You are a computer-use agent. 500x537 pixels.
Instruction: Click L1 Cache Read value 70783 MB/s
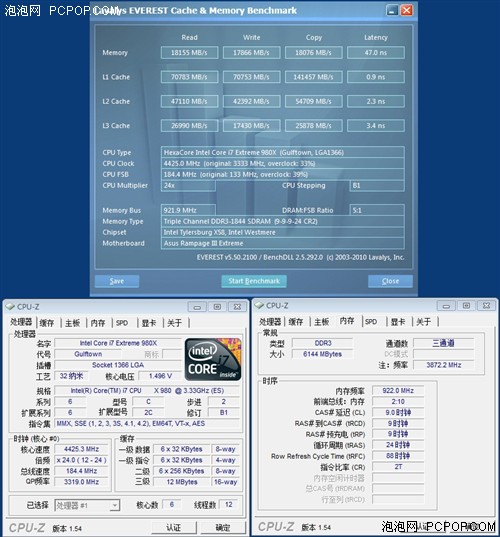click(x=189, y=77)
